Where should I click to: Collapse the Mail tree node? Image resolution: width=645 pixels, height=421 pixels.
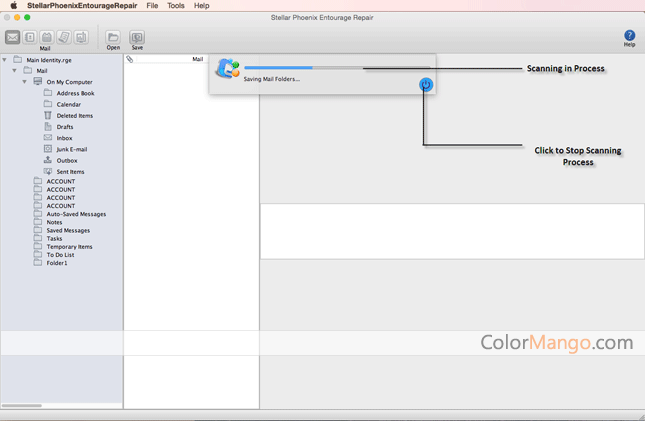coord(14,70)
